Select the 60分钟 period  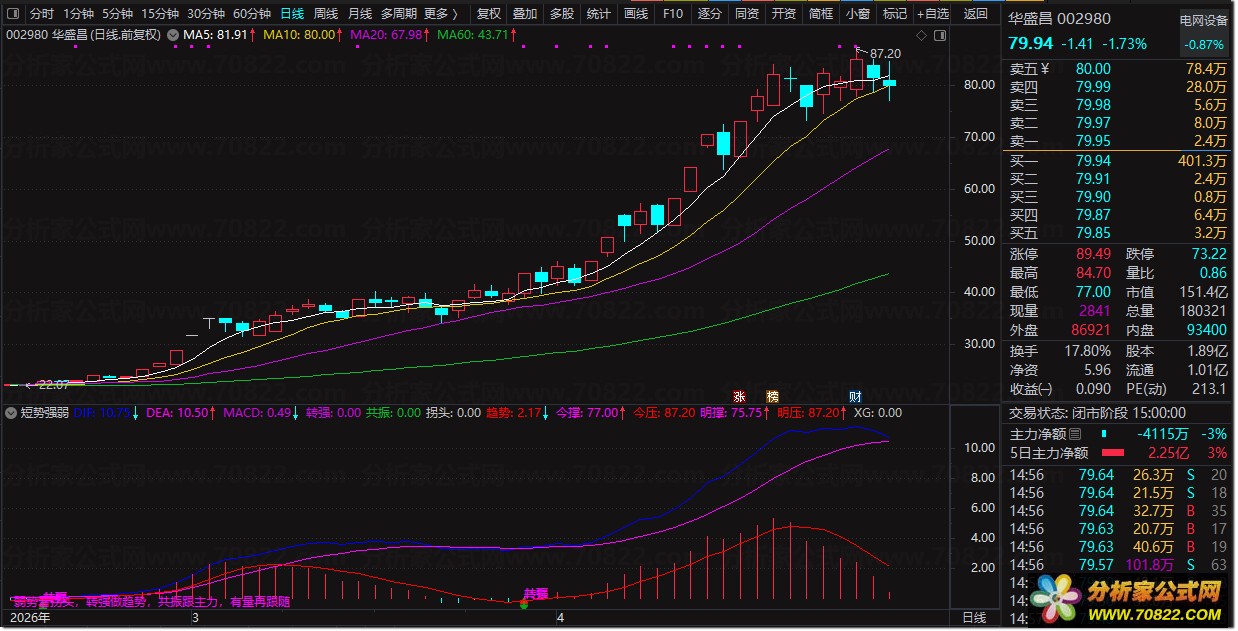click(x=252, y=14)
